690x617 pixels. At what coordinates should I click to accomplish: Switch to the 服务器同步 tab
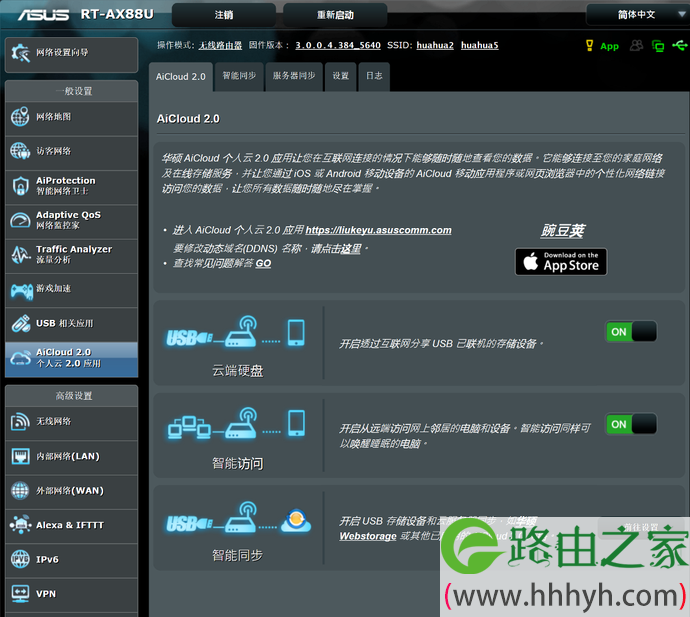294,76
